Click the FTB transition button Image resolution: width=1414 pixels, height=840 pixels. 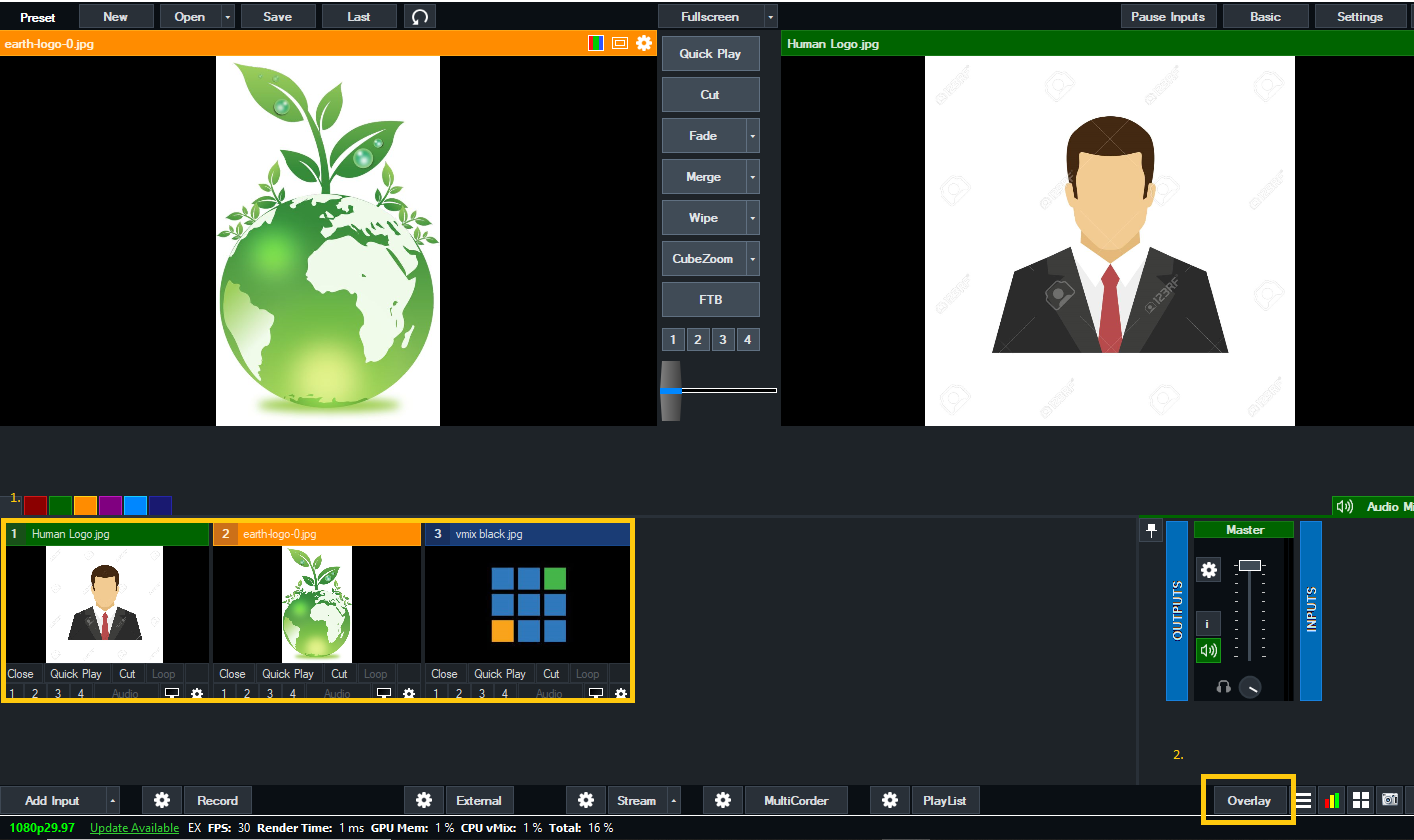point(711,300)
